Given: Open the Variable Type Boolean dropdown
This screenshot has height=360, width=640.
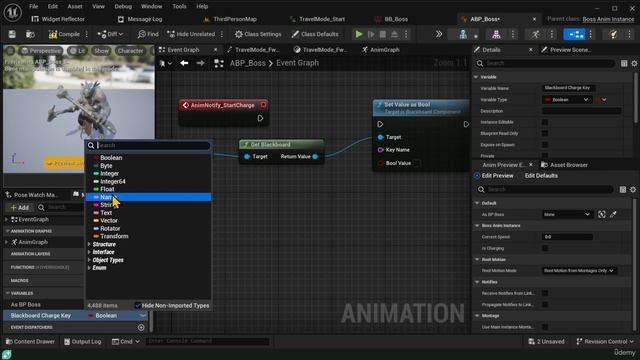Looking at the screenshot, I should coord(567,100).
